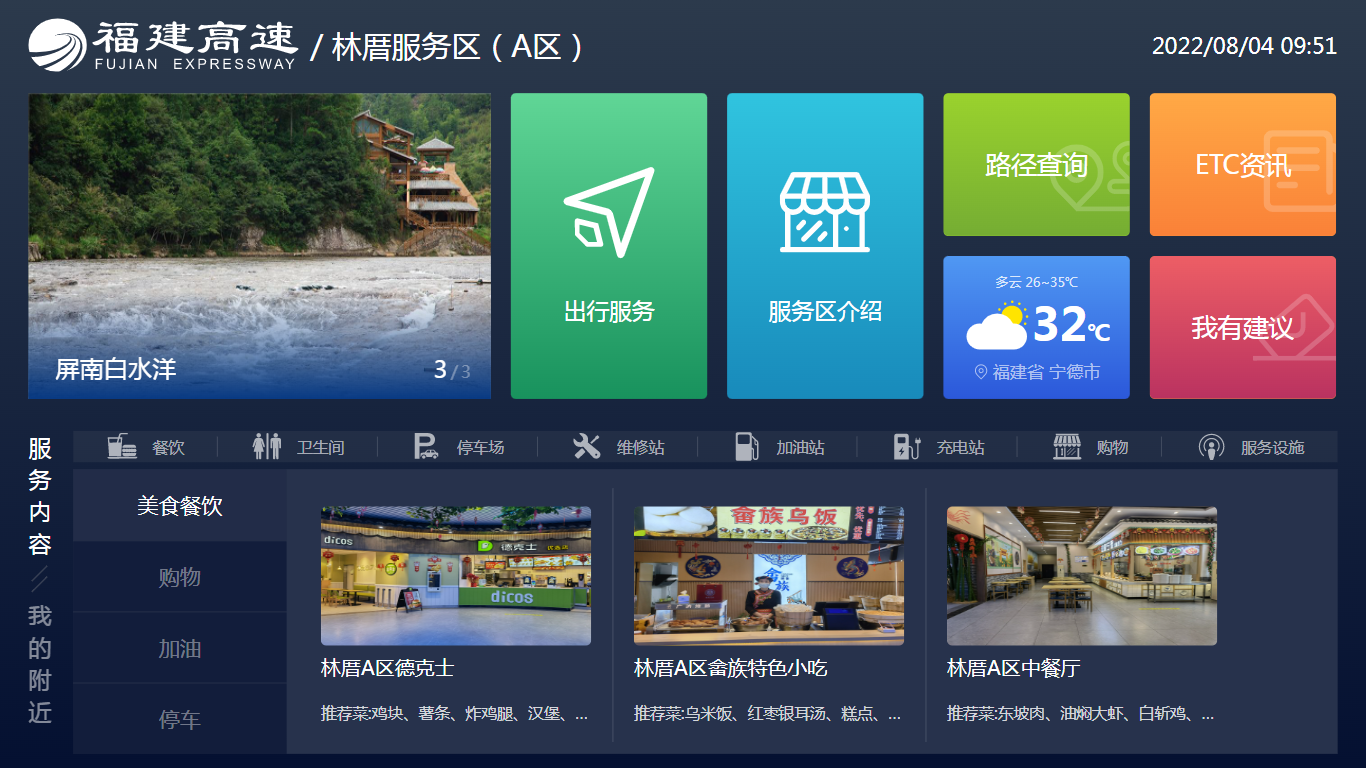Click the service facilities icon
This screenshot has height=768, width=1366.
click(x=1211, y=447)
